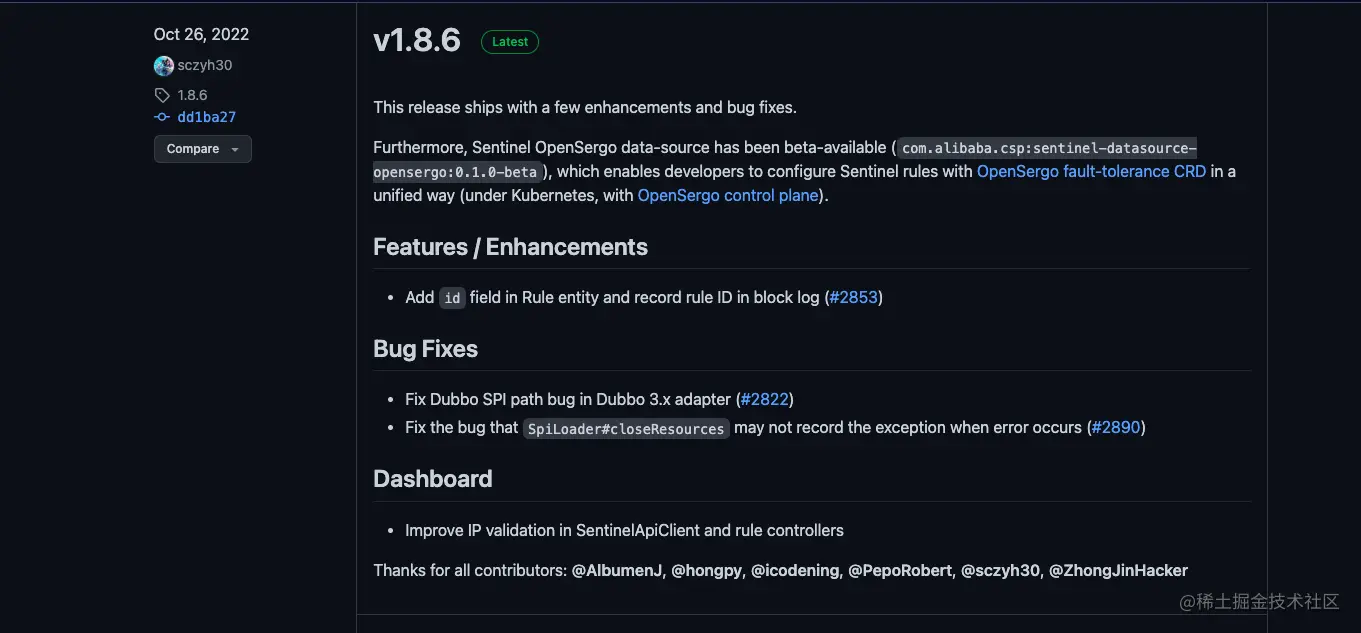Click the @icodening contributor mention
Image resolution: width=1361 pixels, height=633 pixels.
[795, 570]
